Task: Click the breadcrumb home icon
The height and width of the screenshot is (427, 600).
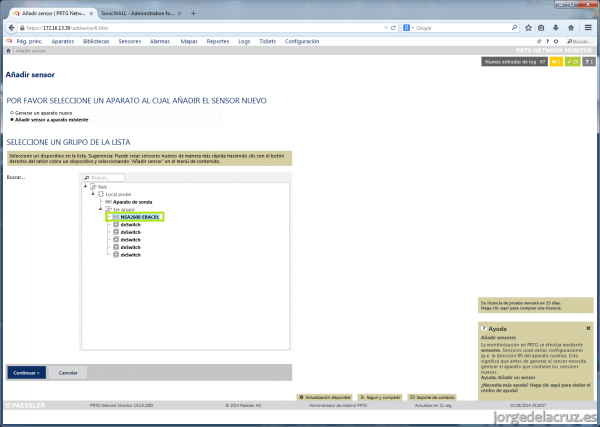Action: [x=8, y=51]
